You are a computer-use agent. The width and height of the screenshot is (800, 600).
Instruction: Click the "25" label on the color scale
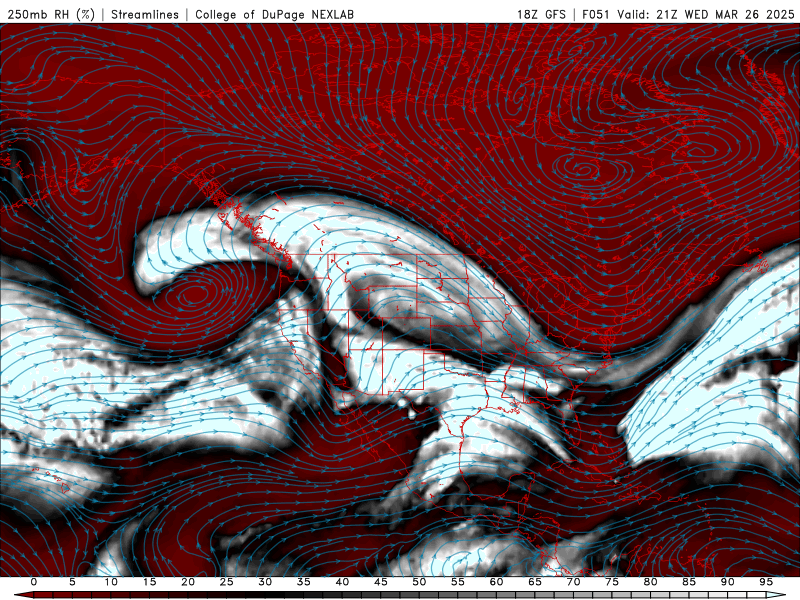[227, 582]
